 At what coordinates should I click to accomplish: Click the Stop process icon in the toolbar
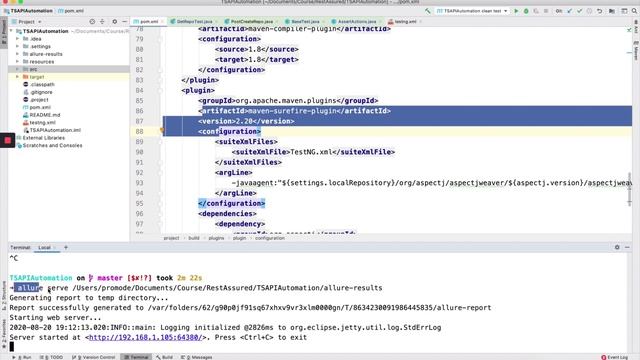click(x=546, y=11)
